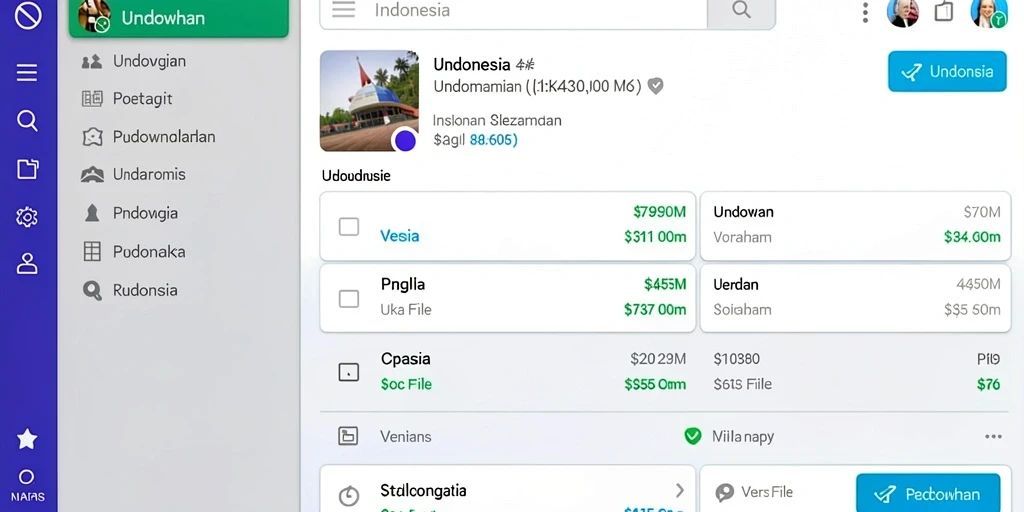Open the Undowan Voraham card

point(856,226)
